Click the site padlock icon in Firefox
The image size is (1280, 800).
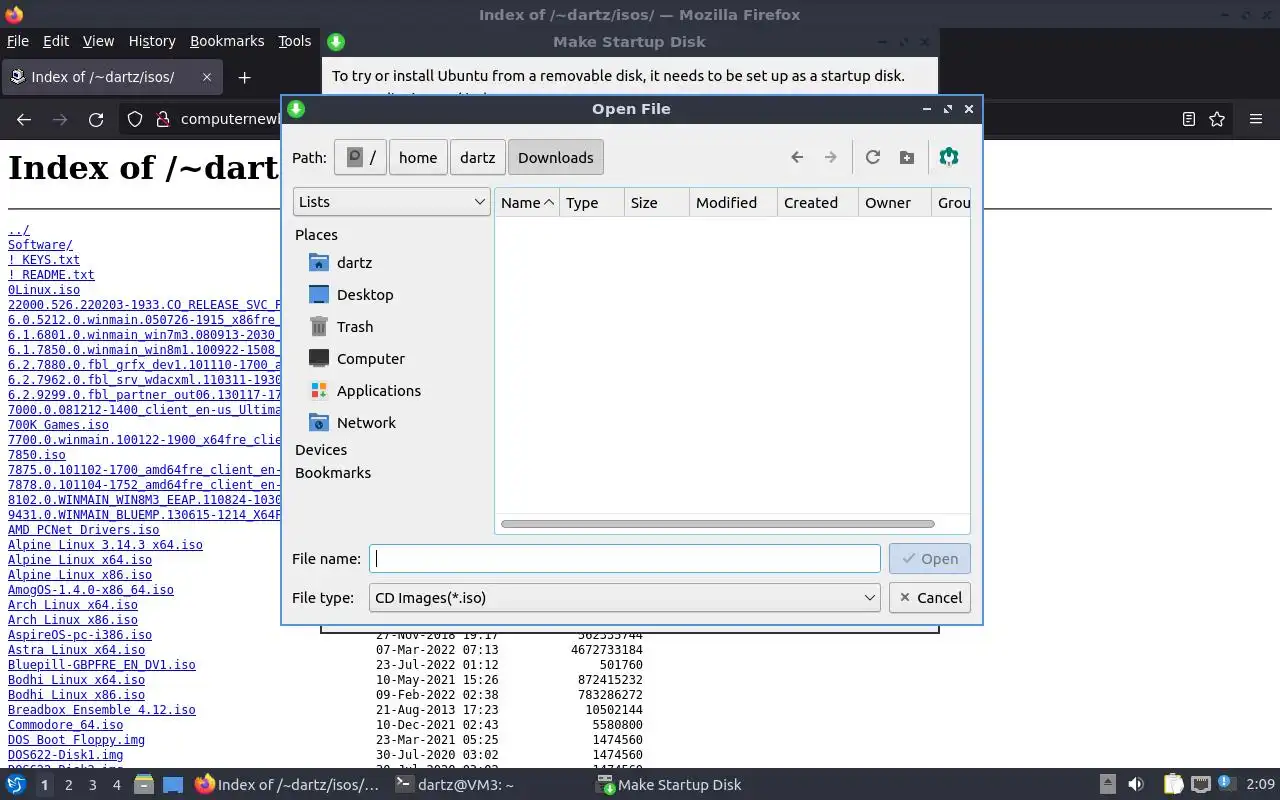162,119
